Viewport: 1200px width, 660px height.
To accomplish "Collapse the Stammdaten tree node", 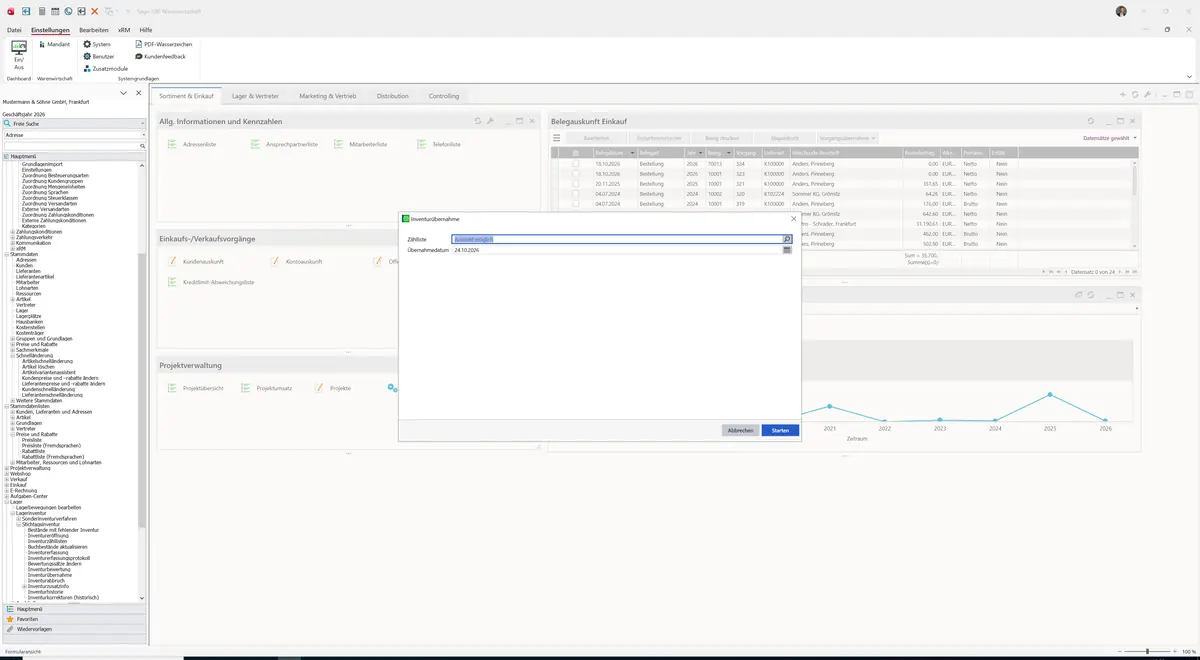I will pyautogui.click(x=6, y=255).
